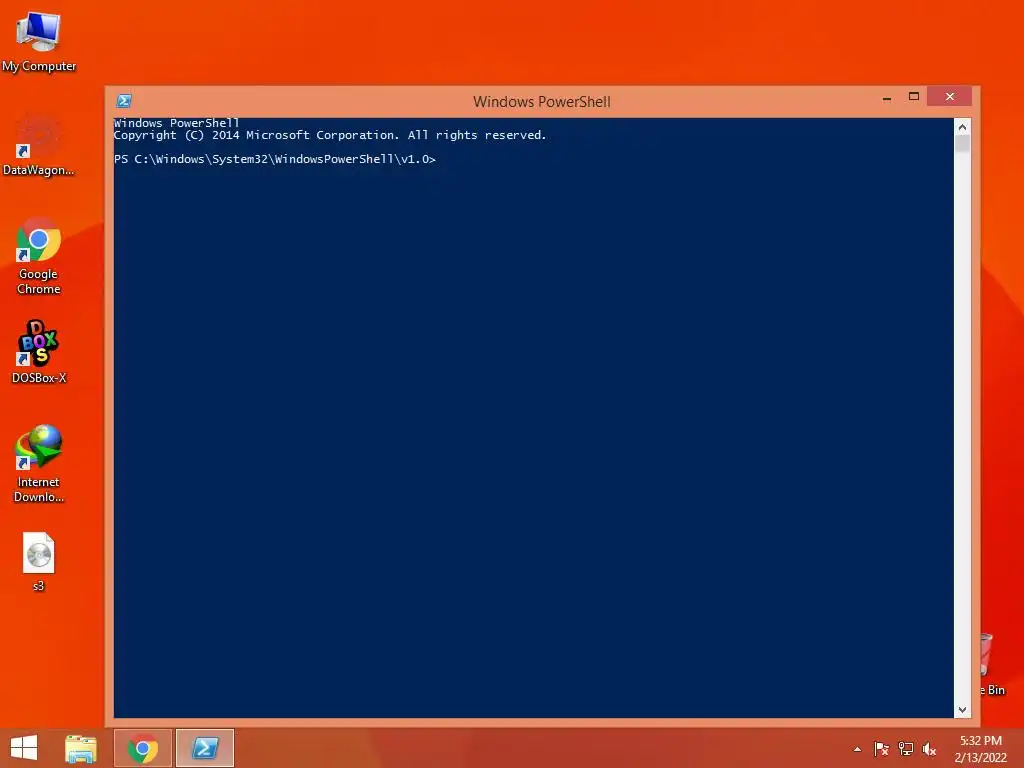Screen dimensions: 1024x768
Task: Show hidden system tray icons
Action: [x=857, y=749]
